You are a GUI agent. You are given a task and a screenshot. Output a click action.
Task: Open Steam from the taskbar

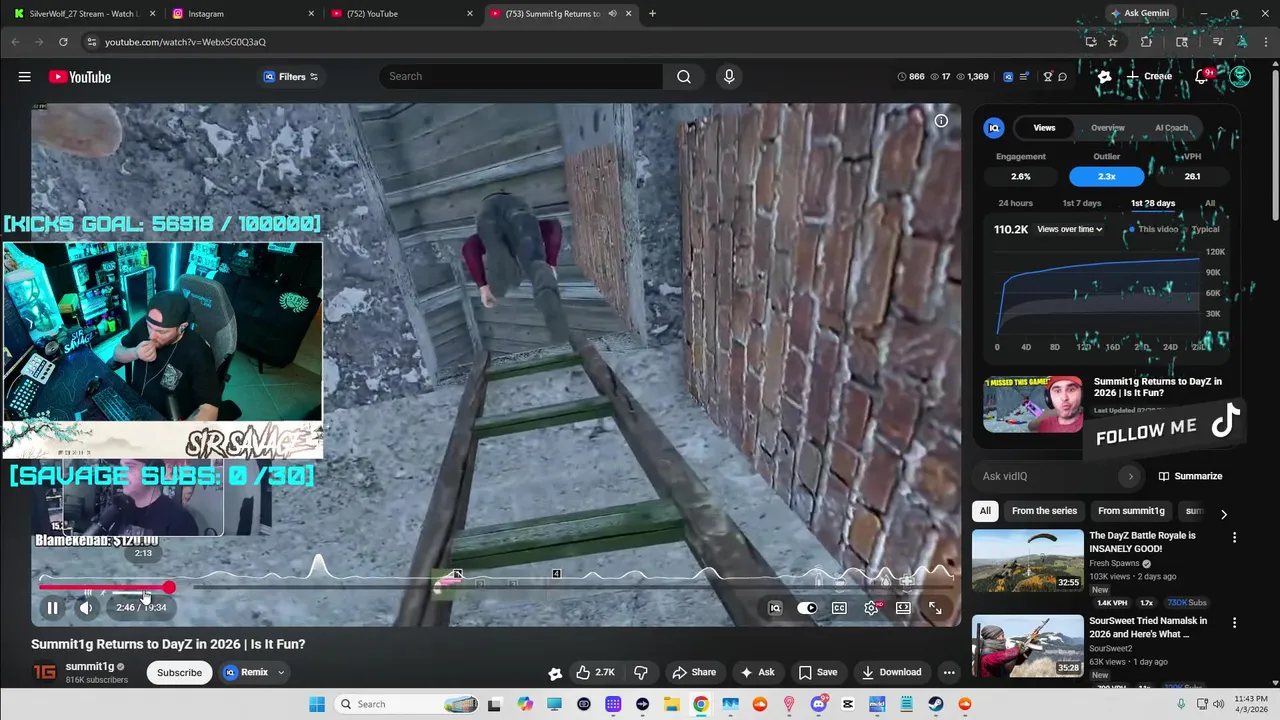pyautogui.click(x=936, y=704)
